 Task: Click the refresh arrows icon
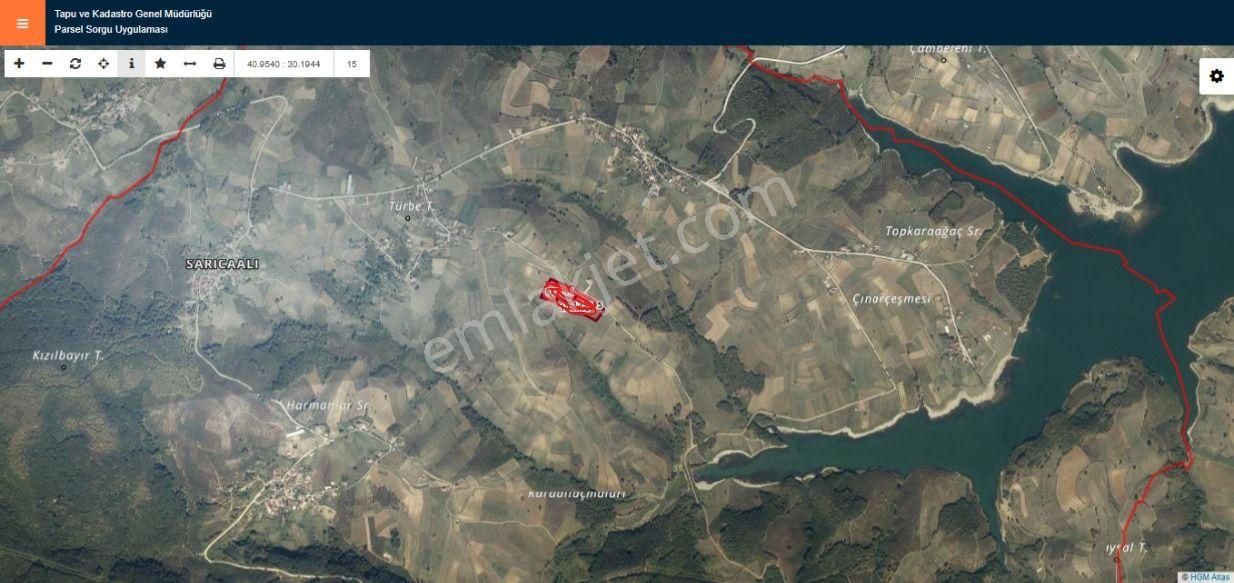(x=75, y=63)
